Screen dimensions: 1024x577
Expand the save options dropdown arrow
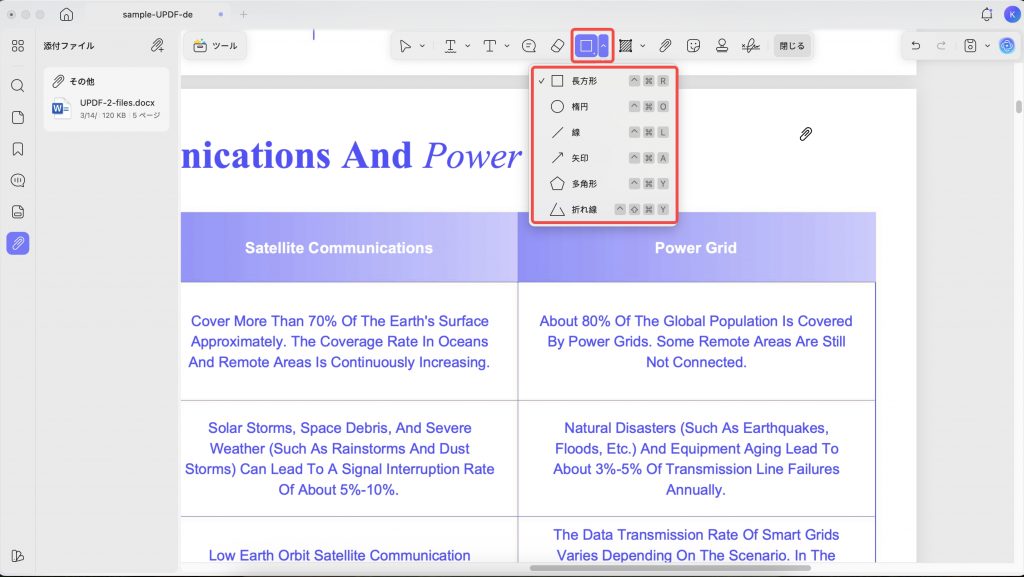click(987, 46)
